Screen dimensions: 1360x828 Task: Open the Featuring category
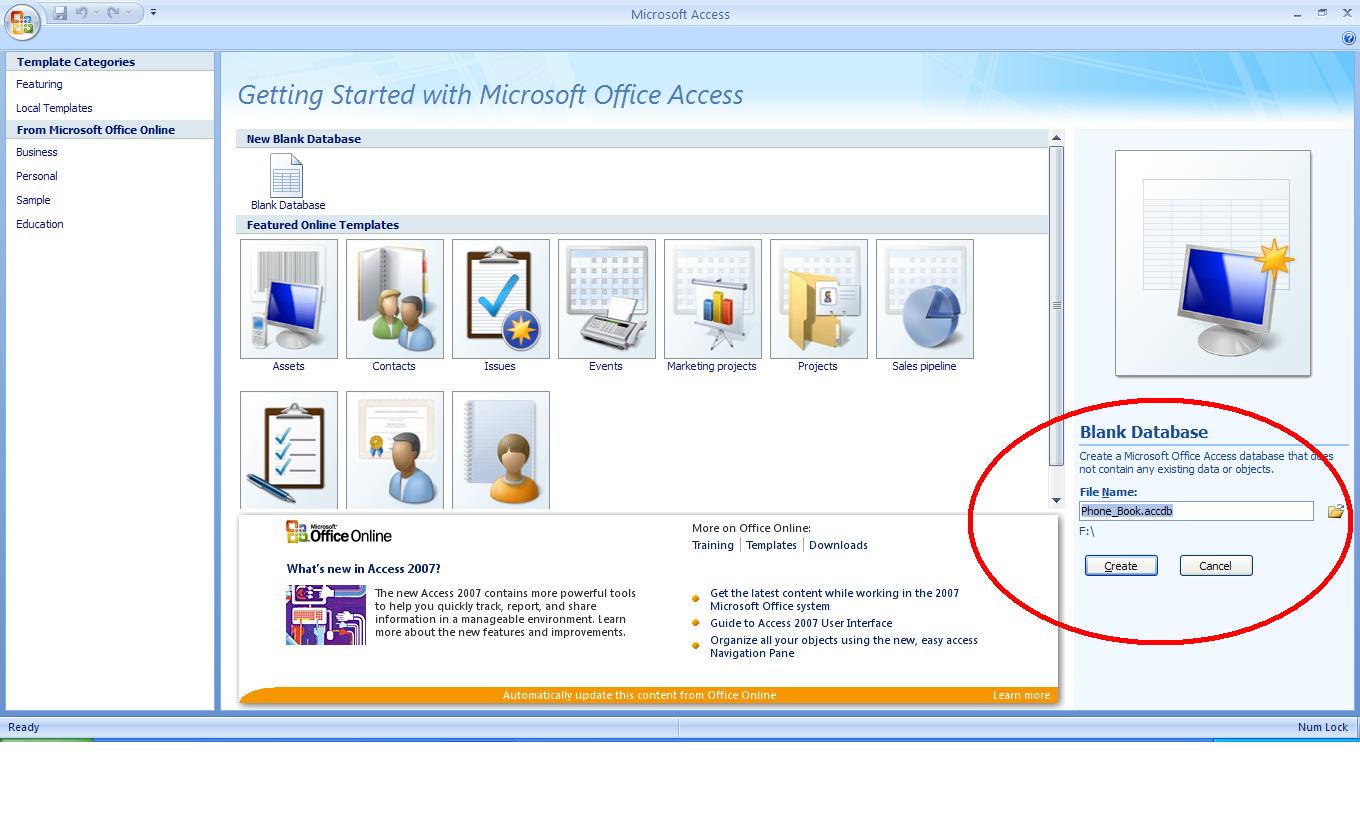click(39, 84)
